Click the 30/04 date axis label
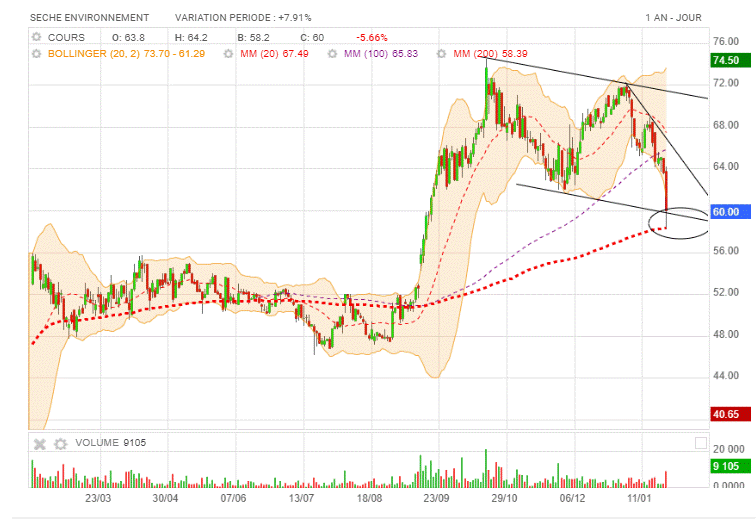The height and width of the screenshot is (519, 756). [165, 498]
